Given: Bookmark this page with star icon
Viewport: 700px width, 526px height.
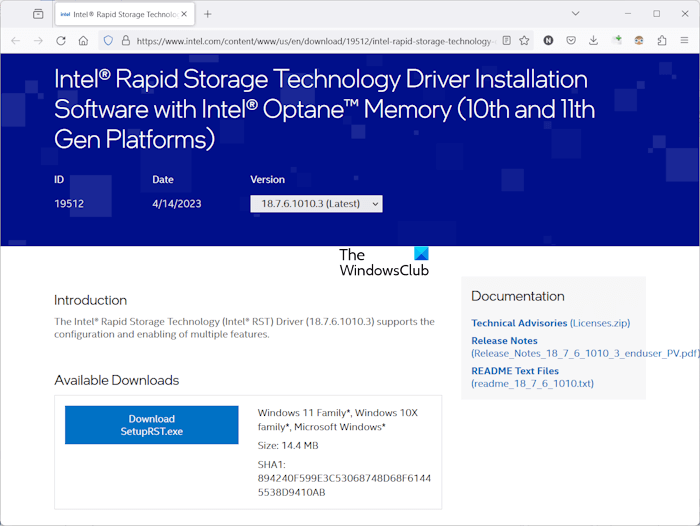Looking at the screenshot, I should [525, 41].
